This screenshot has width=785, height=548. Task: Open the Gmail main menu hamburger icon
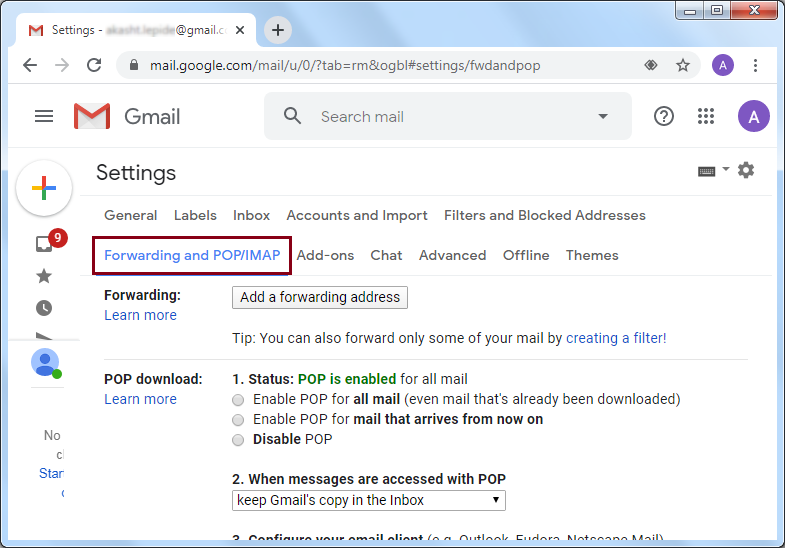[44, 117]
